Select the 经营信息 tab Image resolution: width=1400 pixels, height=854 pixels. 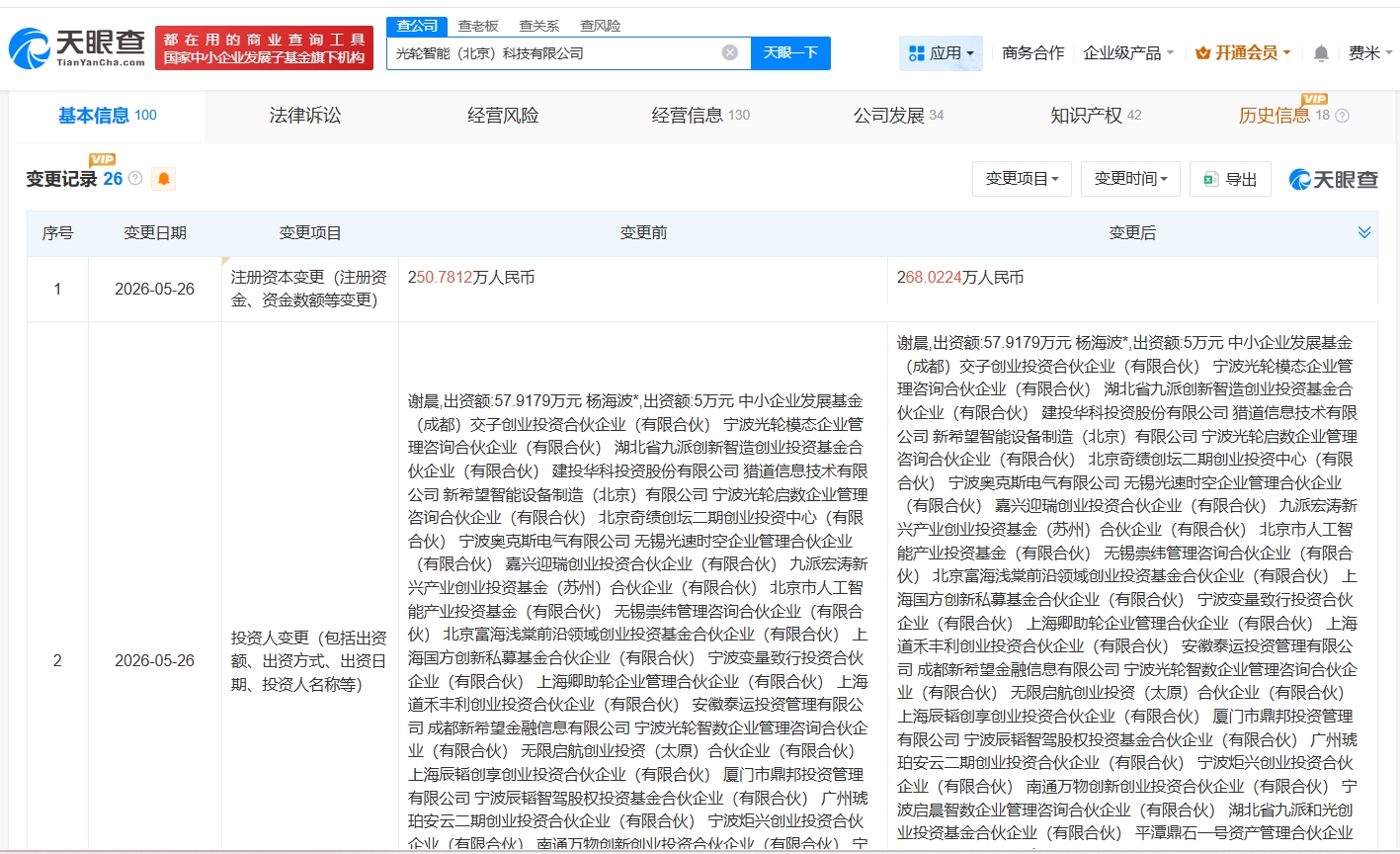pyautogui.click(x=700, y=116)
